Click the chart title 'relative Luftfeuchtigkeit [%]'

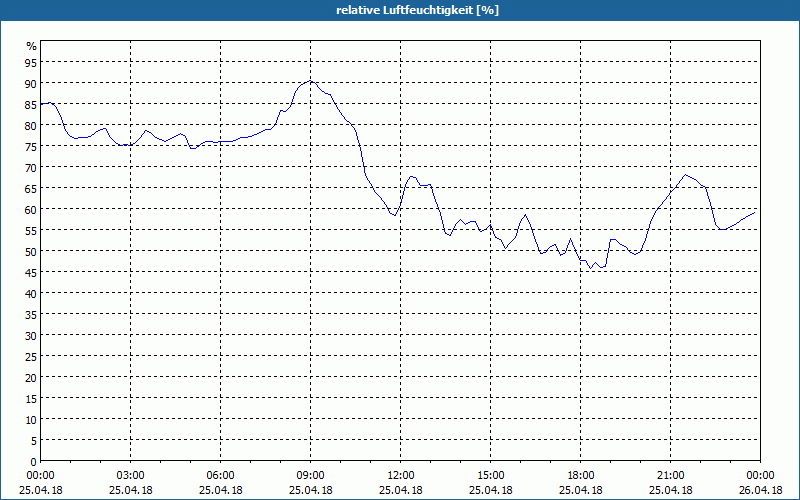click(417, 10)
